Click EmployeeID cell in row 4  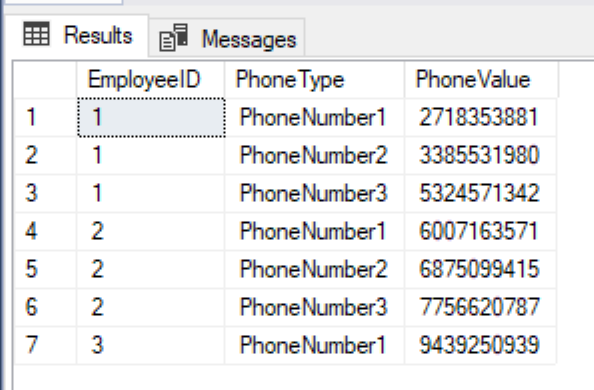150,231
